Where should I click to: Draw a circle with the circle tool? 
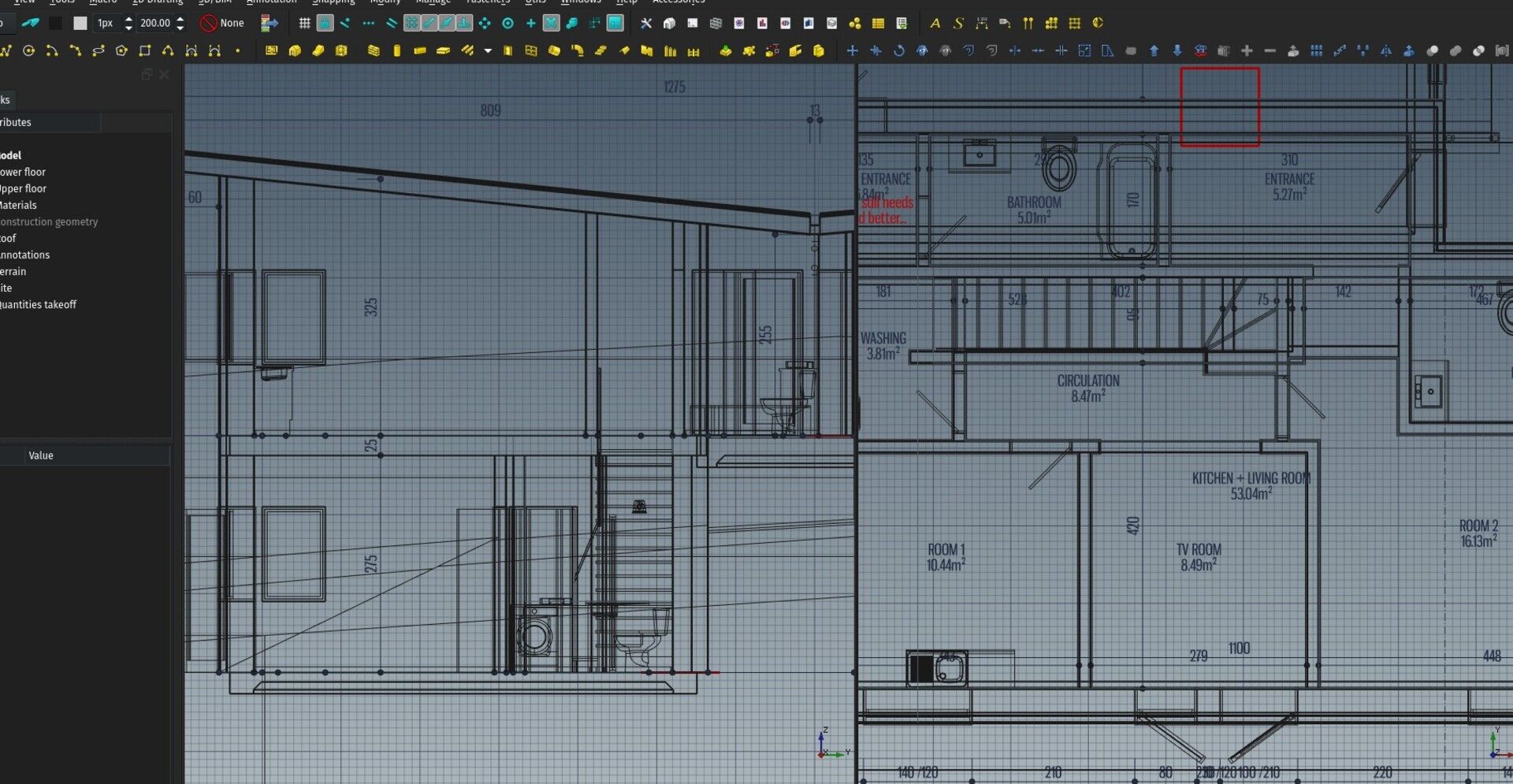point(29,50)
